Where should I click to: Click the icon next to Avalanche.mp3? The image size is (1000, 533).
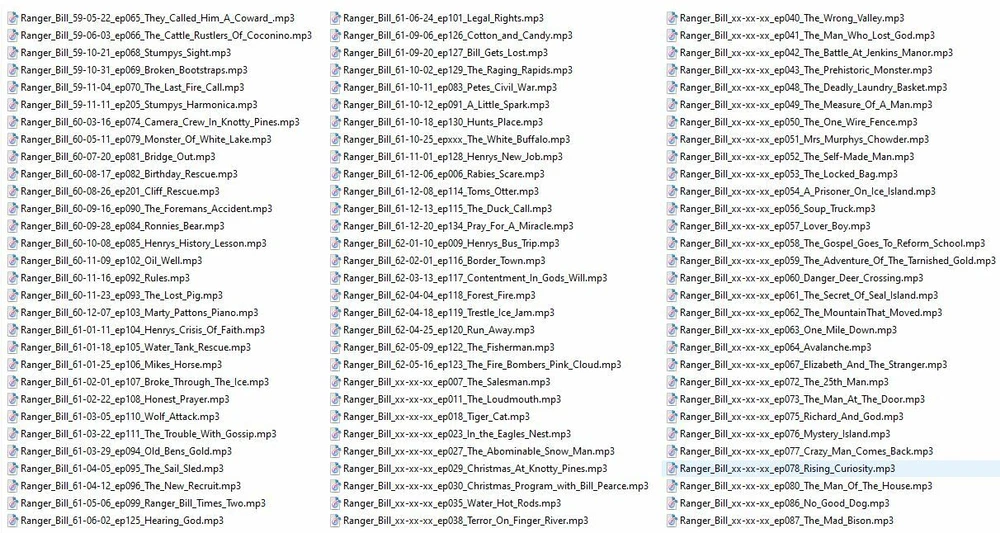pyautogui.click(x=670, y=347)
